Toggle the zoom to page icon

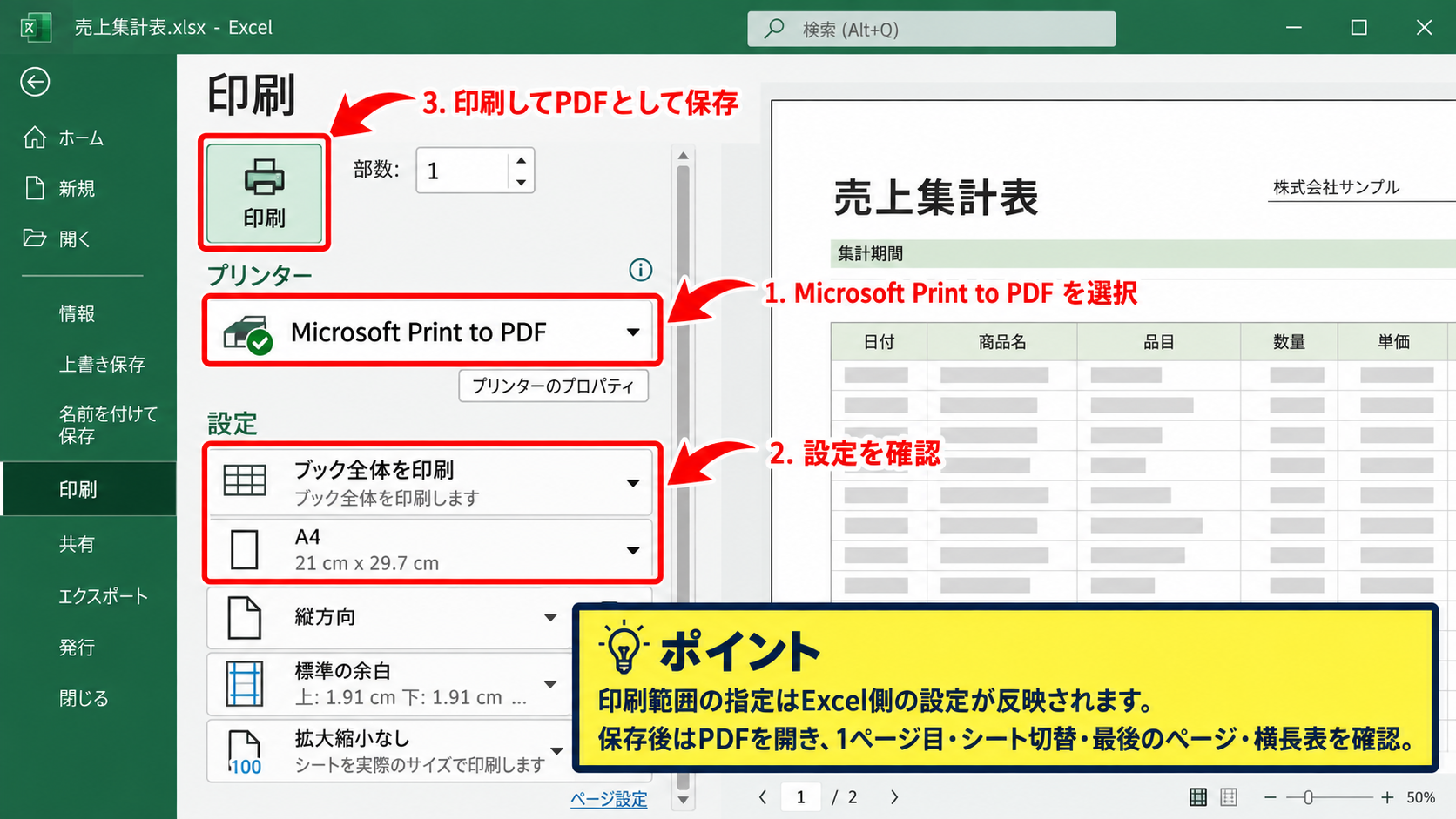[x=1229, y=796]
